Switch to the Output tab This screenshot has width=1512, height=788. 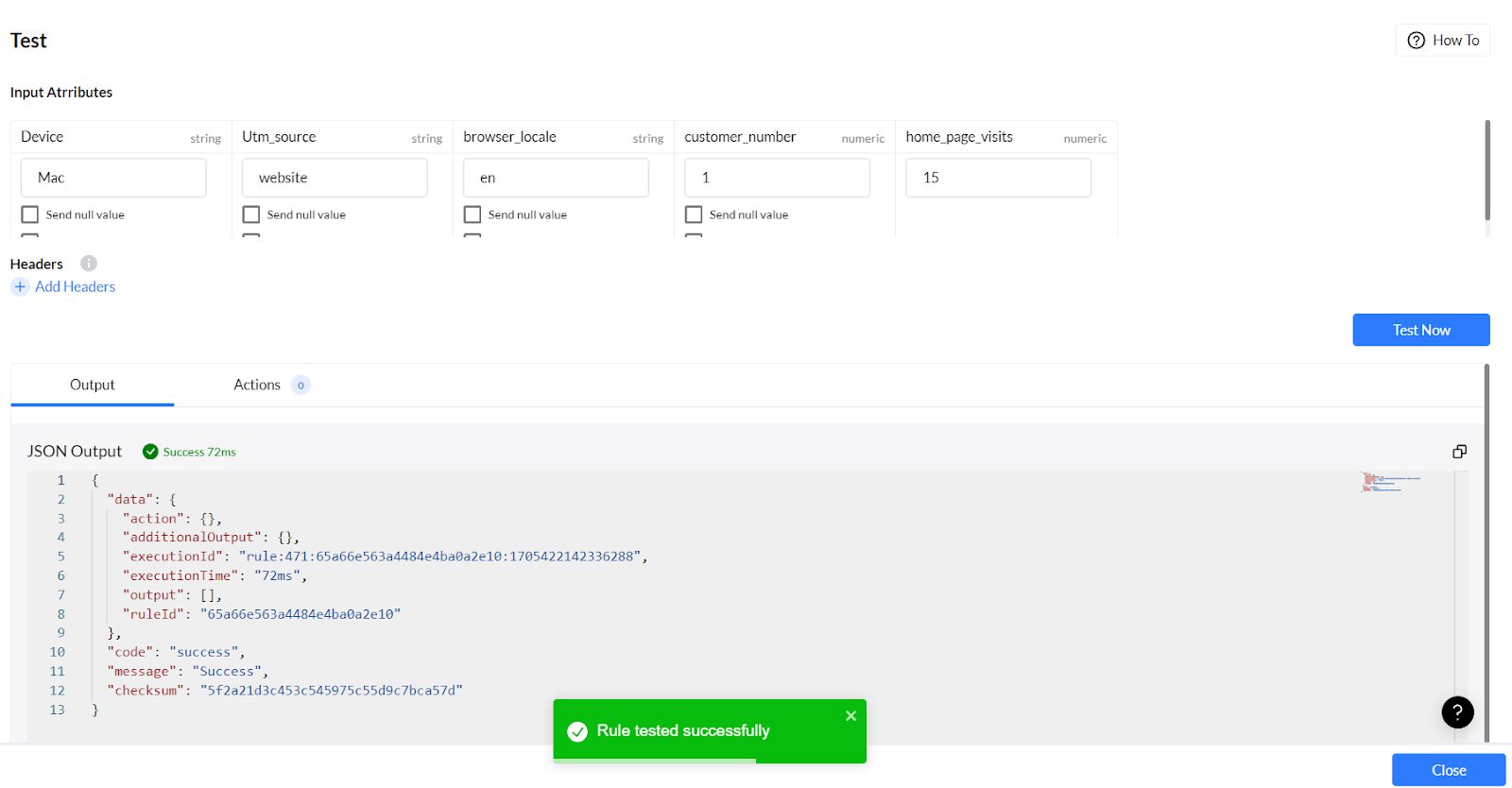pyautogui.click(x=93, y=385)
